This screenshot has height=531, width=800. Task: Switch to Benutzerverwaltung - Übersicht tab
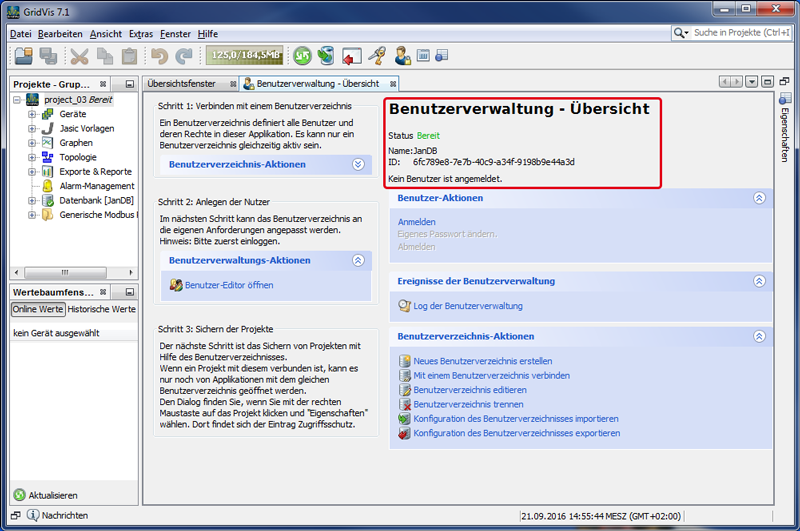(x=317, y=84)
